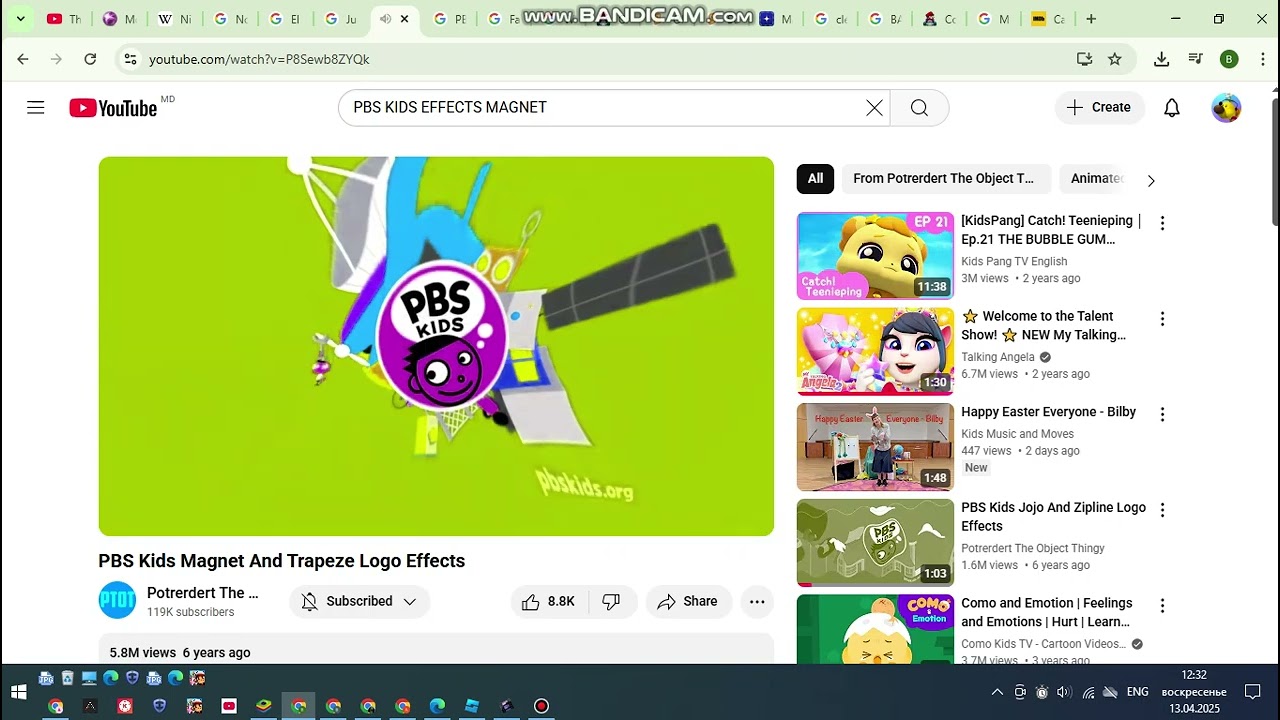1280x720 pixels.
Task: Open the account avatar menu
Action: point(1226,108)
